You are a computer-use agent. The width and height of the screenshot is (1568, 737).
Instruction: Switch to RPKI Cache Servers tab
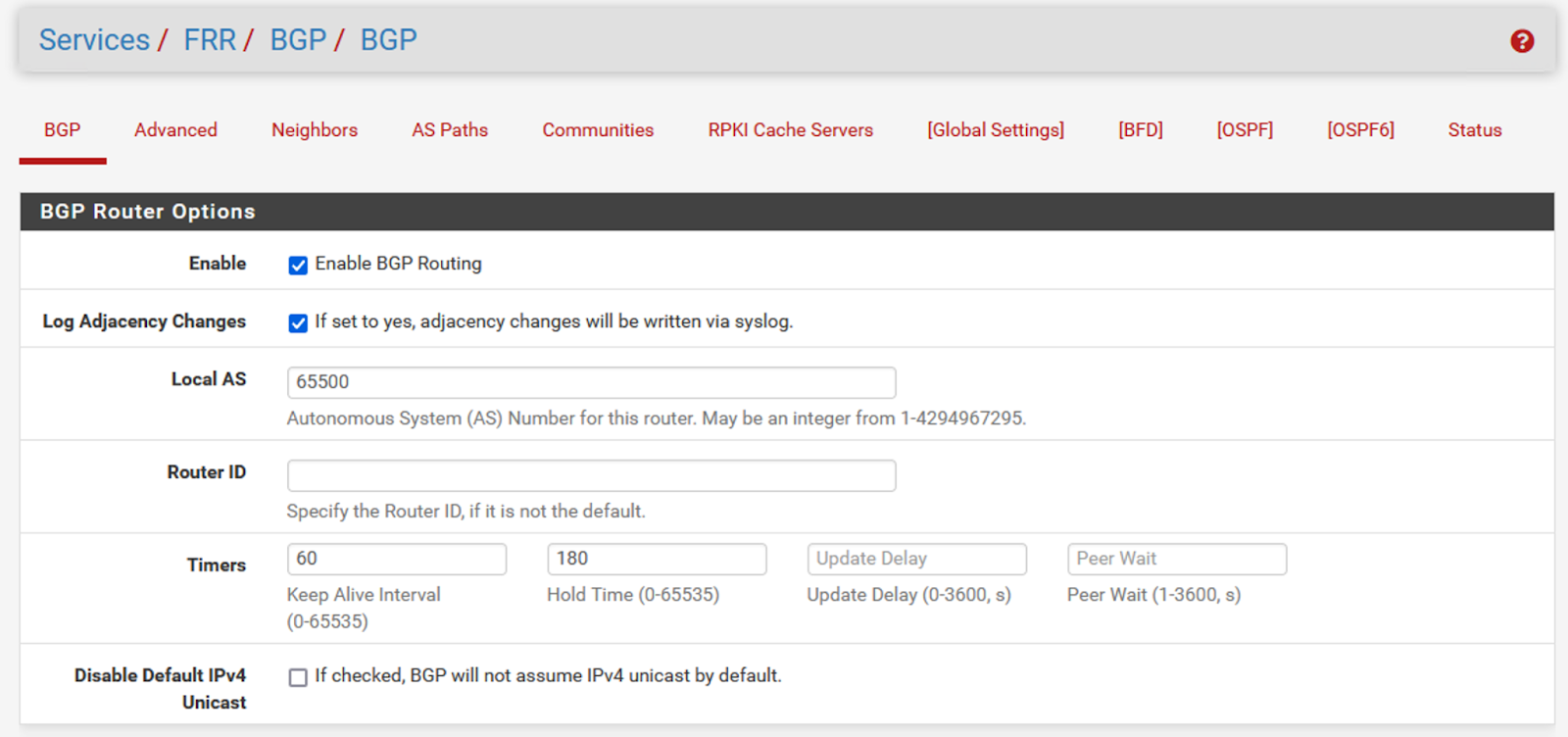[x=791, y=130]
